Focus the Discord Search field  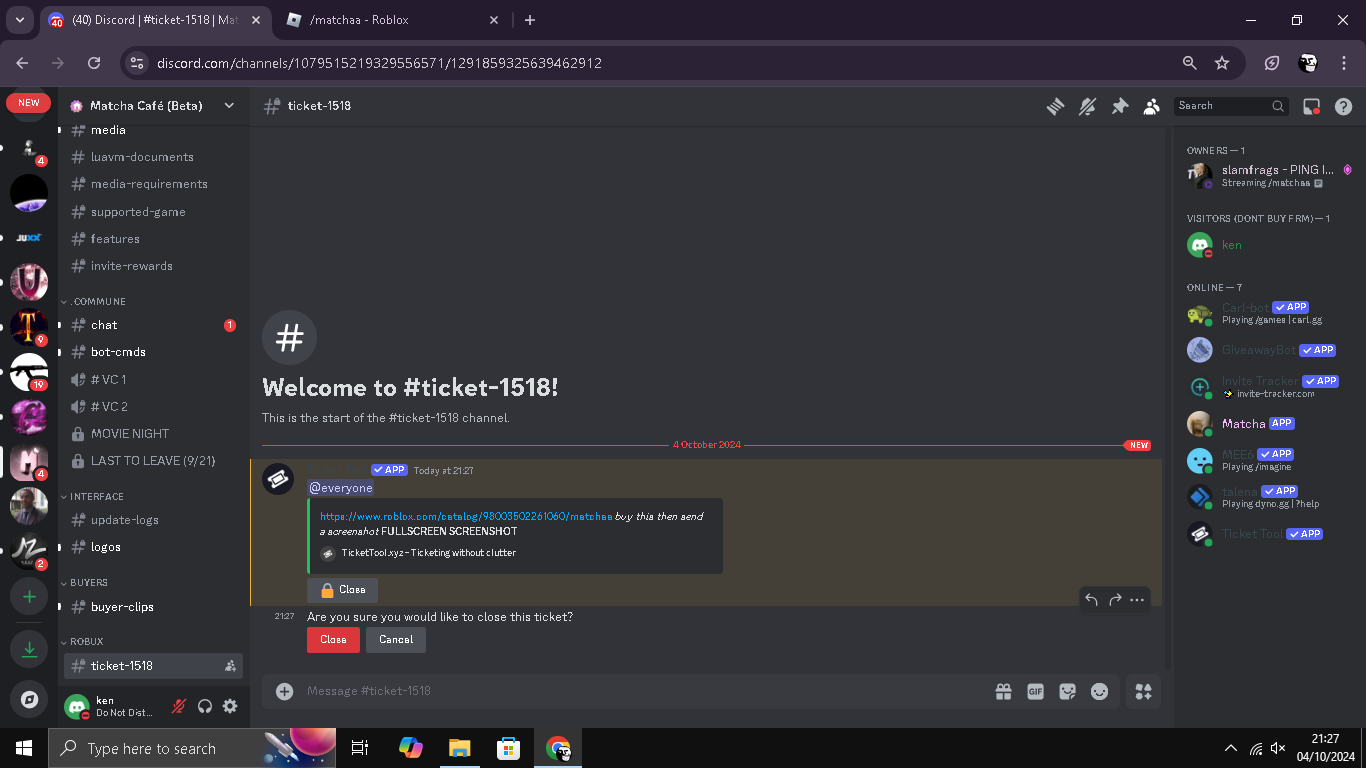click(x=1231, y=106)
